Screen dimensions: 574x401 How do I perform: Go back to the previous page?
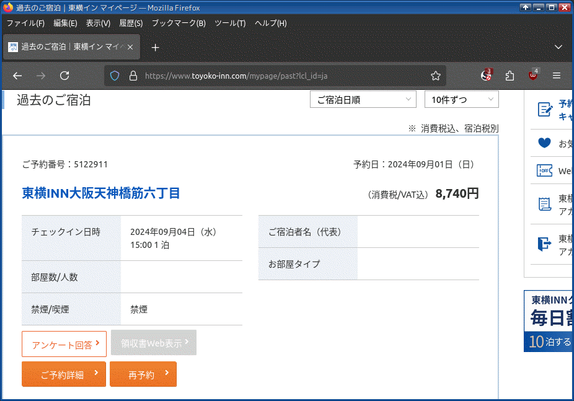click(x=17, y=76)
